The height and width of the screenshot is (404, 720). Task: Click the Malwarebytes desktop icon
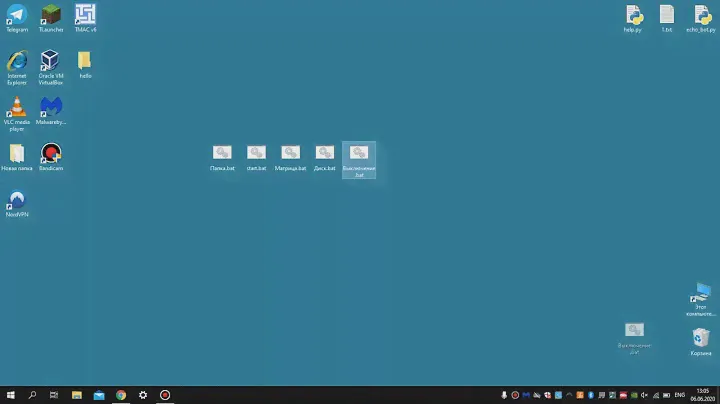(51, 107)
